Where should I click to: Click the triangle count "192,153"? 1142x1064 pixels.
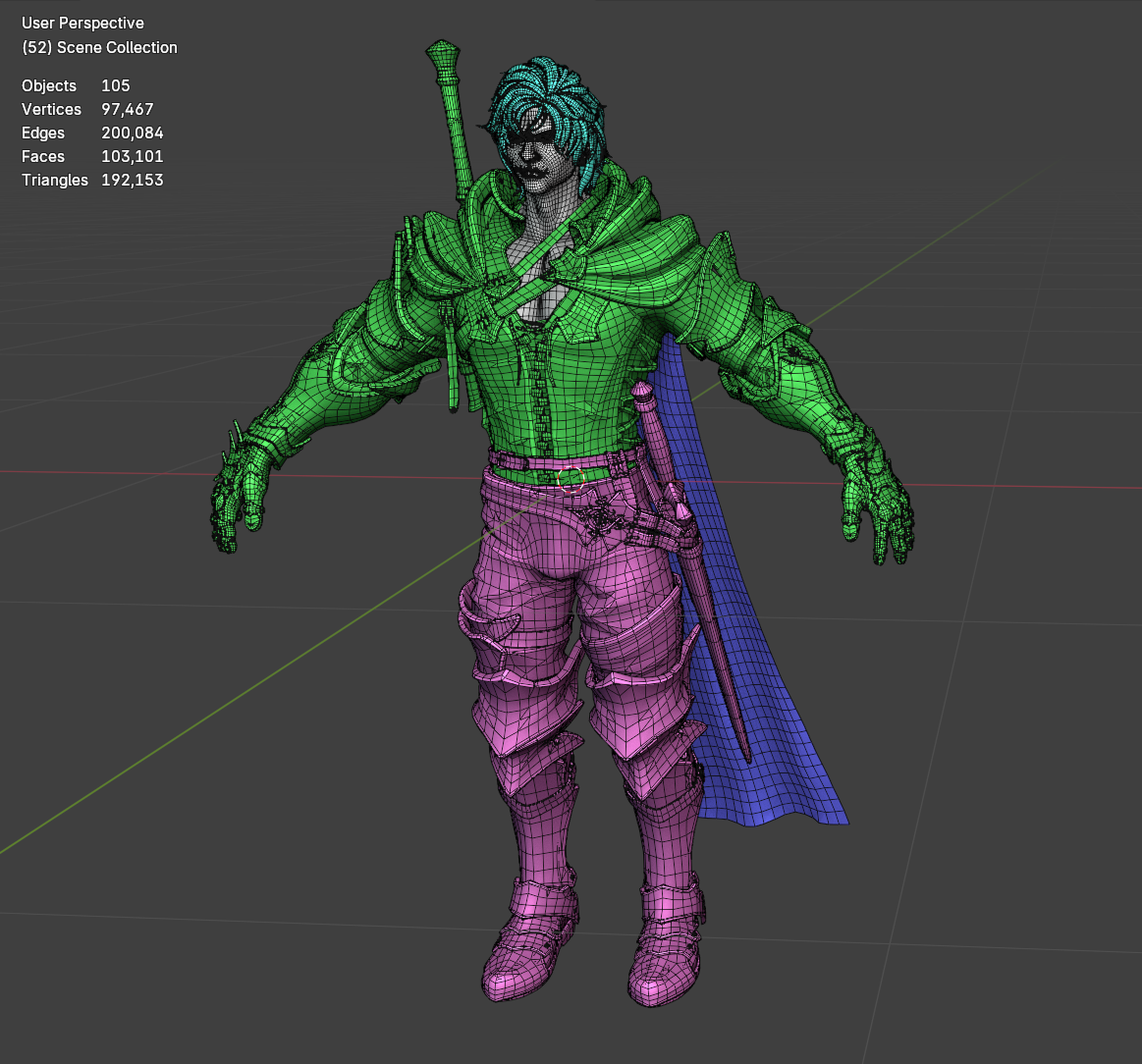[x=133, y=180]
